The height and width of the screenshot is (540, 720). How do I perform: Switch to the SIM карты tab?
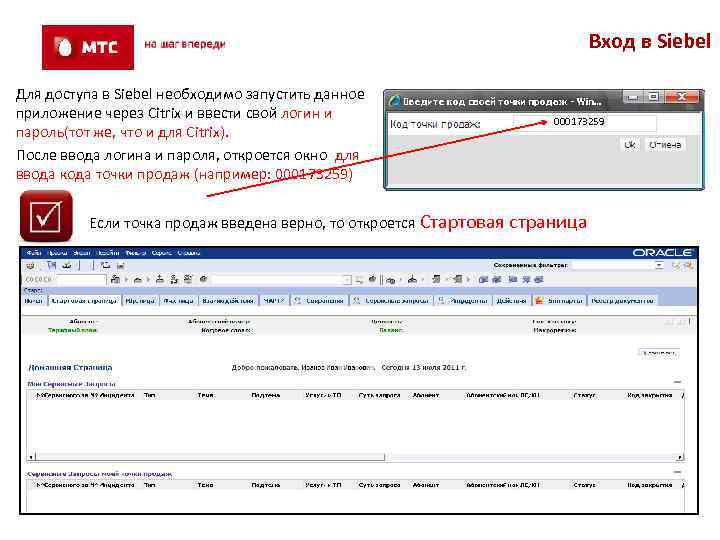(560, 301)
